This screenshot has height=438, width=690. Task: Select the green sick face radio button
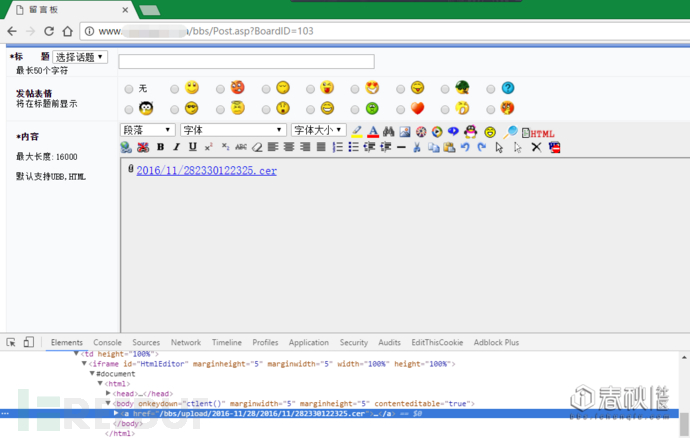(355, 109)
